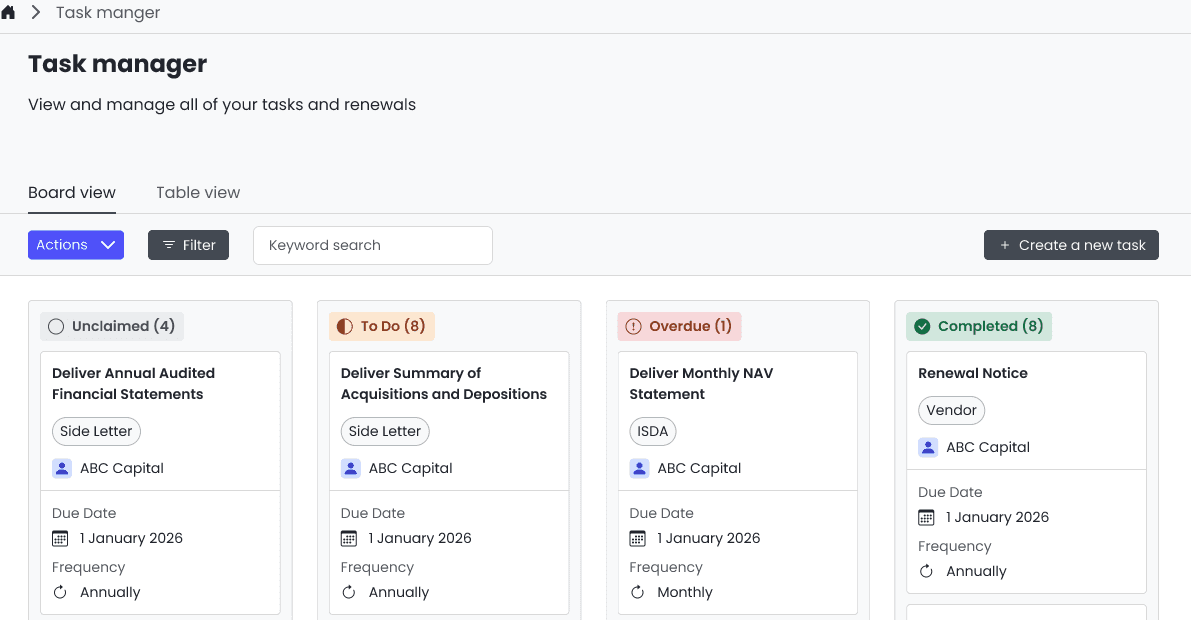This screenshot has height=620, width=1191.
Task: Click user icon on Renewal Notice card
Action: (x=928, y=447)
